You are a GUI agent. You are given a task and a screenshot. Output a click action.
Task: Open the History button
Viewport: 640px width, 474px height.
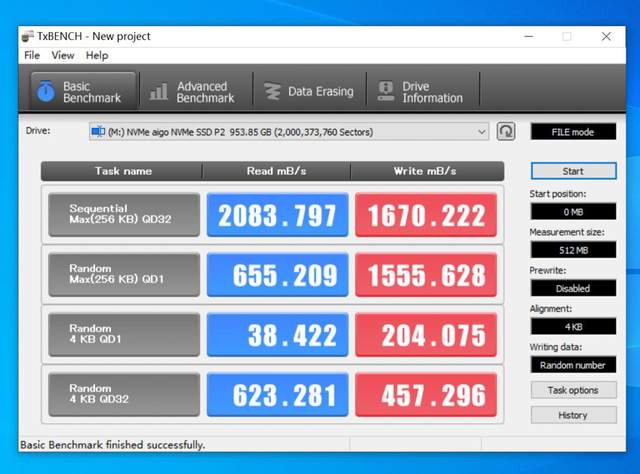573,415
